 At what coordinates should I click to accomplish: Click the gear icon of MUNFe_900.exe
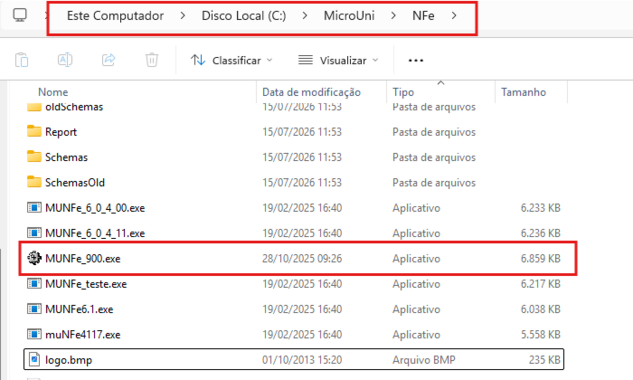point(34,258)
